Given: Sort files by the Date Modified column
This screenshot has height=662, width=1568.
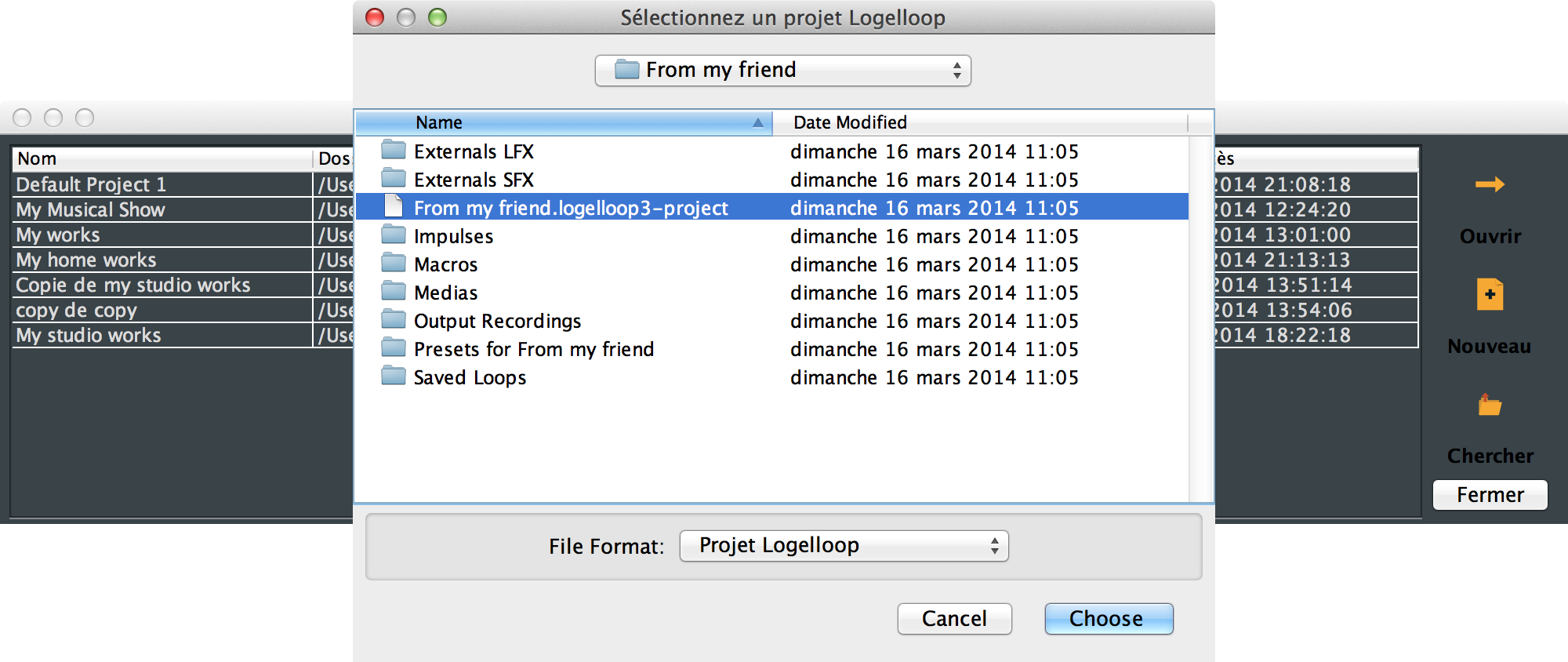Looking at the screenshot, I should tap(980, 122).
